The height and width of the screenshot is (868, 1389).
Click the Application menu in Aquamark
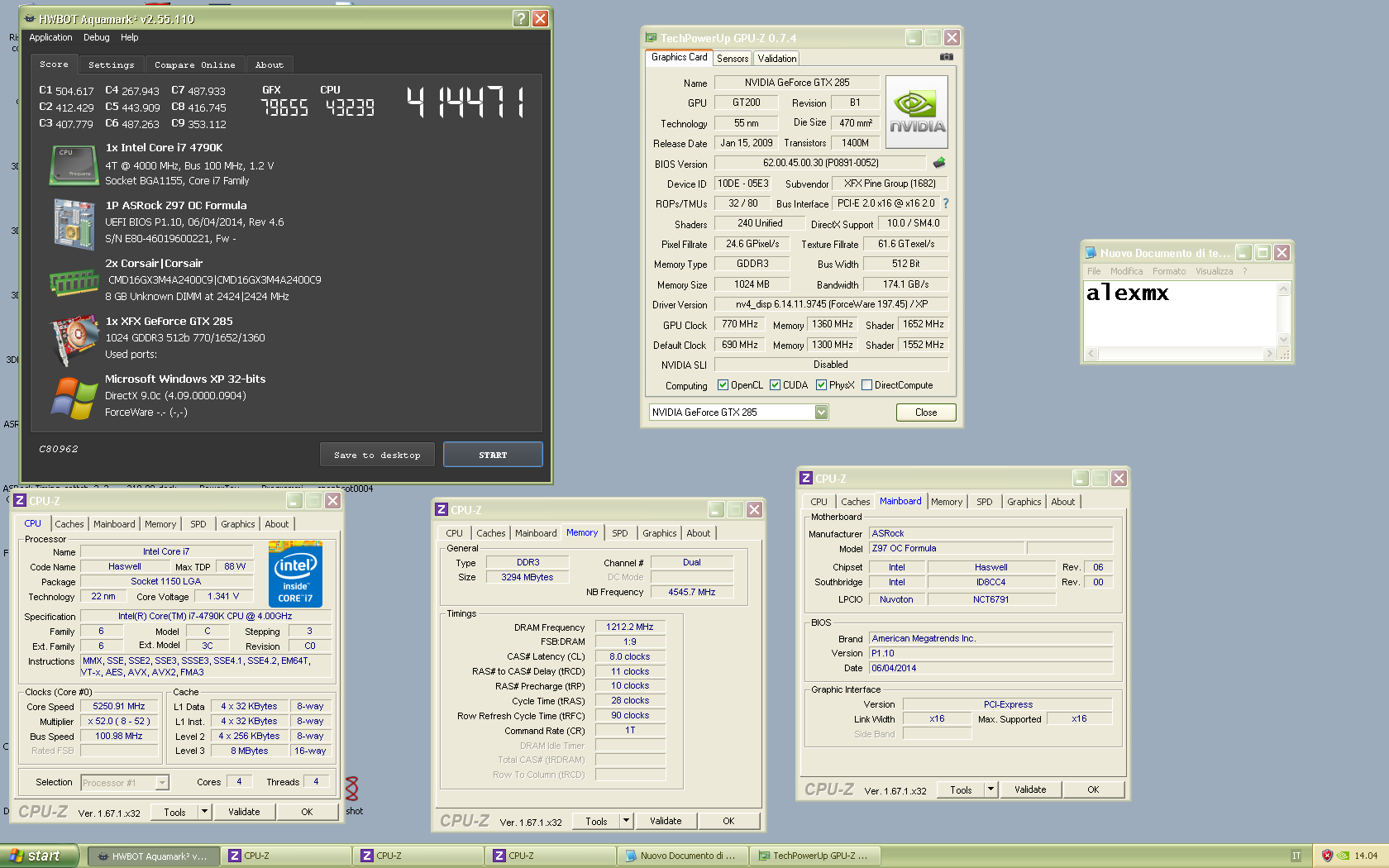coord(50,37)
